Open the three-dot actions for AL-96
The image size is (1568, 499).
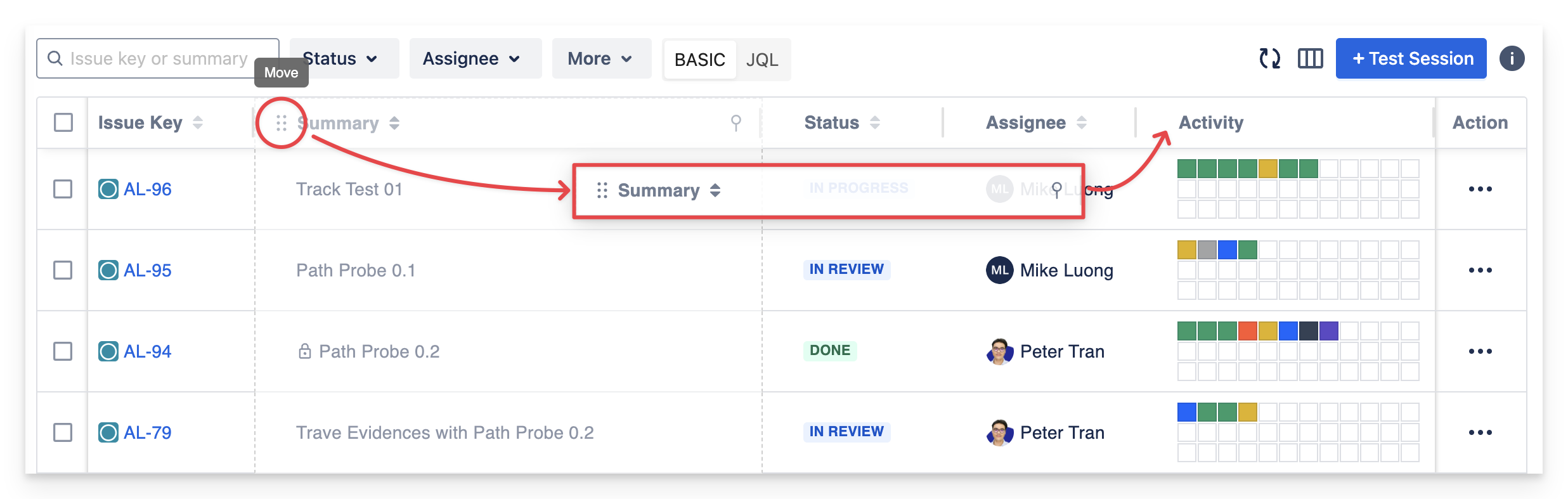pyautogui.click(x=1480, y=189)
